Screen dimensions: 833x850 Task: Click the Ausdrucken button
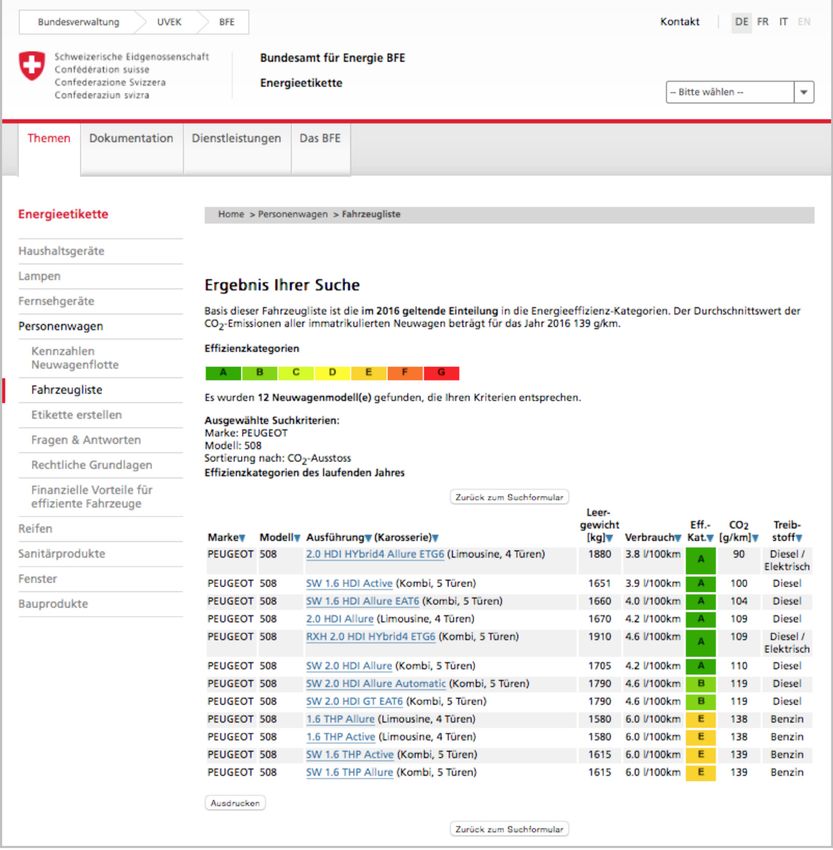coord(235,803)
